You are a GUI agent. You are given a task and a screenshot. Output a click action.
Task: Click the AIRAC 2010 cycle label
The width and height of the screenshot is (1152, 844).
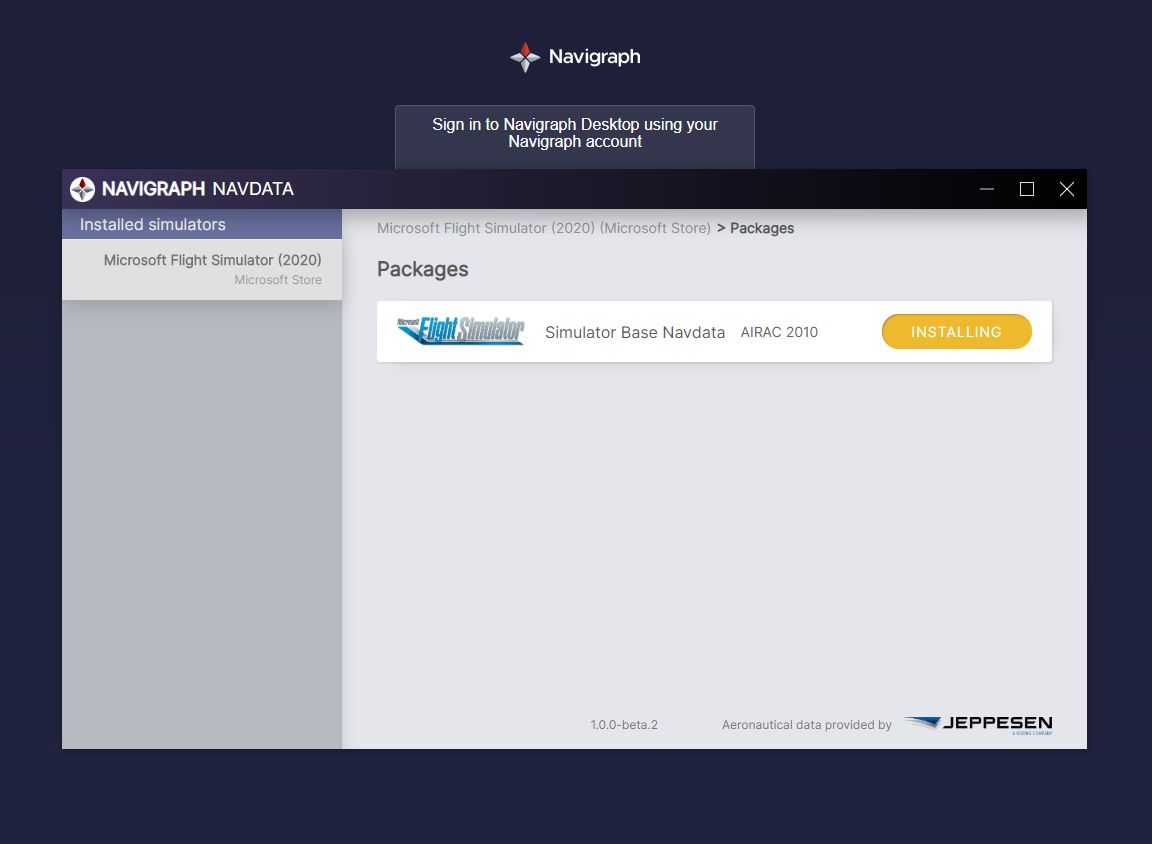tap(779, 332)
